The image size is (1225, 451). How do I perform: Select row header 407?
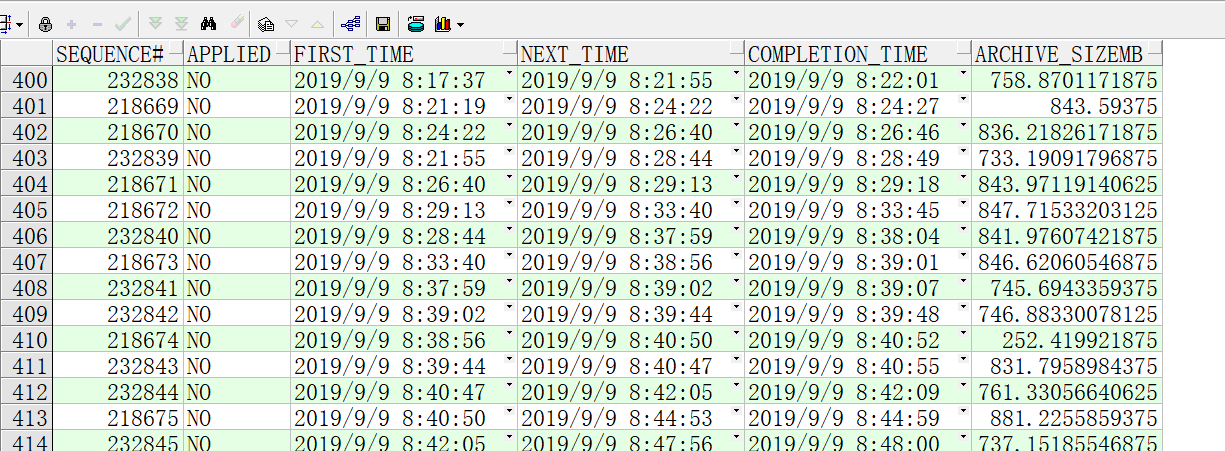pyautogui.click(x=26, y=262)
